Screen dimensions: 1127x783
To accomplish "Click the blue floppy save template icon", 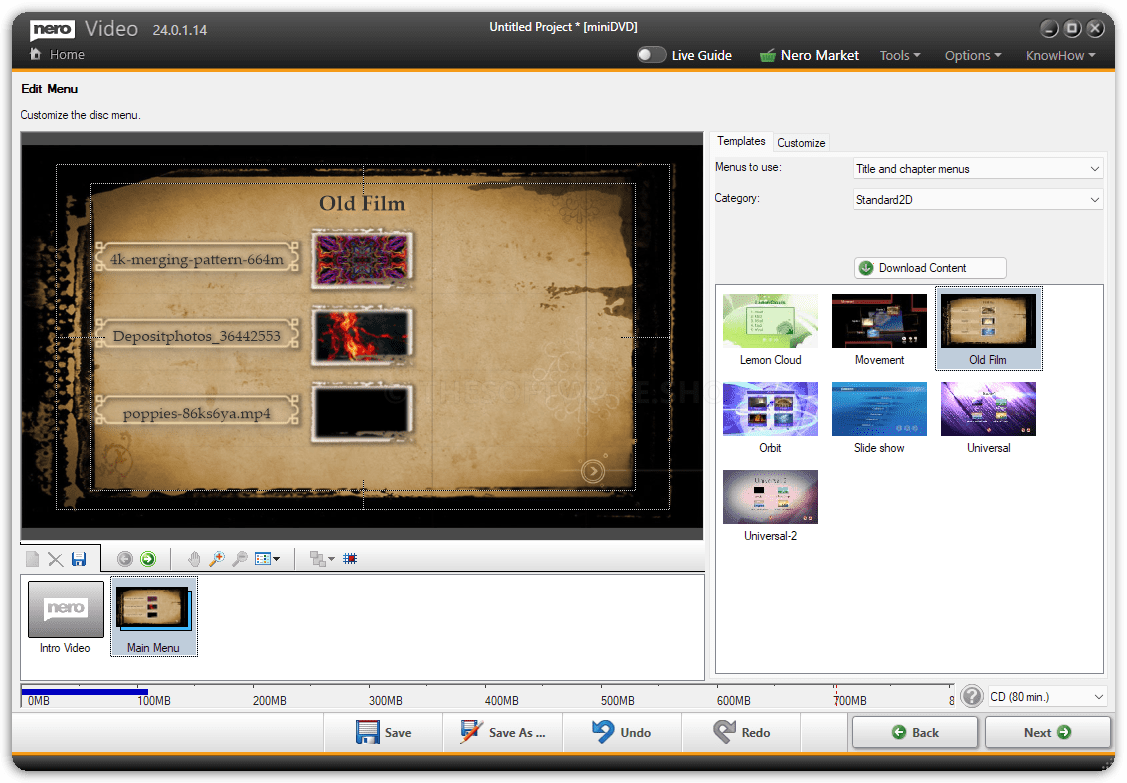I will [79, 559].
